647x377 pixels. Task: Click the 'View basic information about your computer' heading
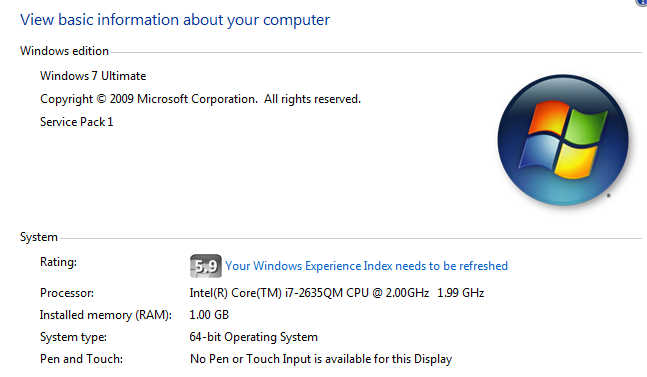pos(175,20)
